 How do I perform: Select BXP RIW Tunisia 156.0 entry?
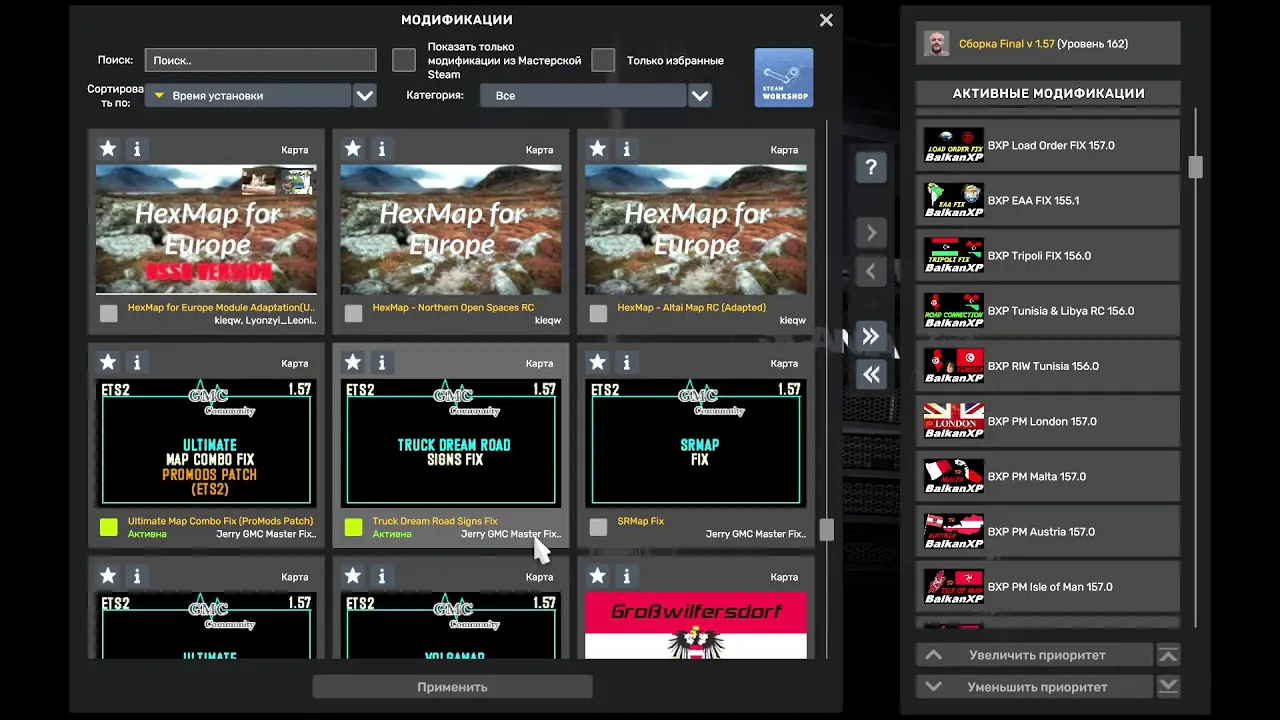[1048, 366]
